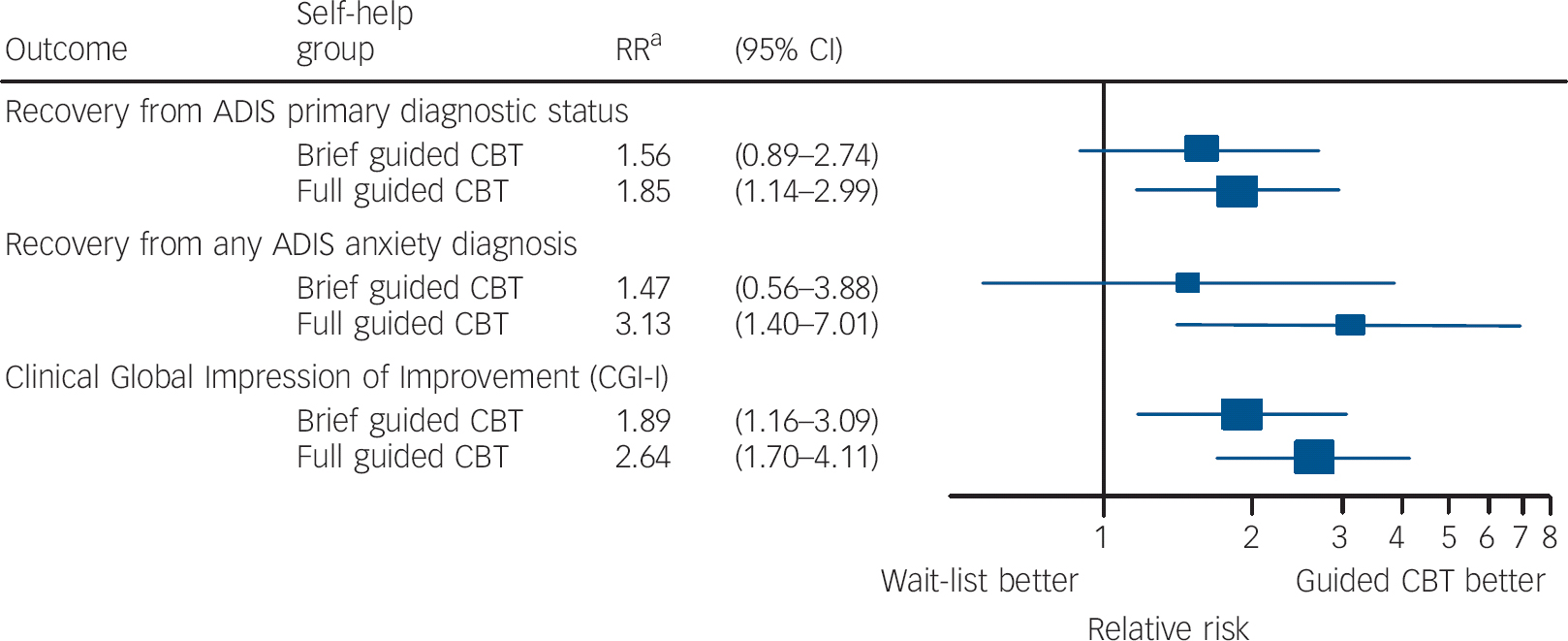Select the confidence interval (0.56–3.88)
This screenshot has width=1568, height=641.
[x=806, y=288]
